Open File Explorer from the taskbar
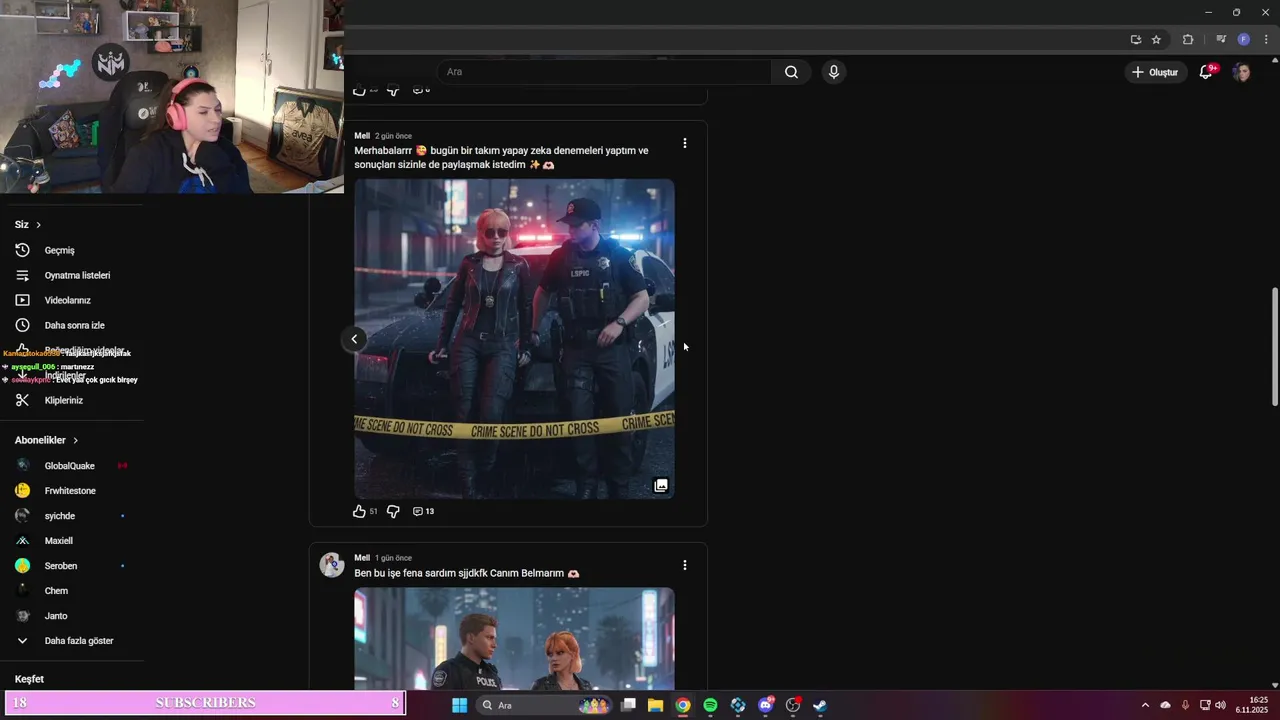 pyautogui.click(x=655, y=705)
